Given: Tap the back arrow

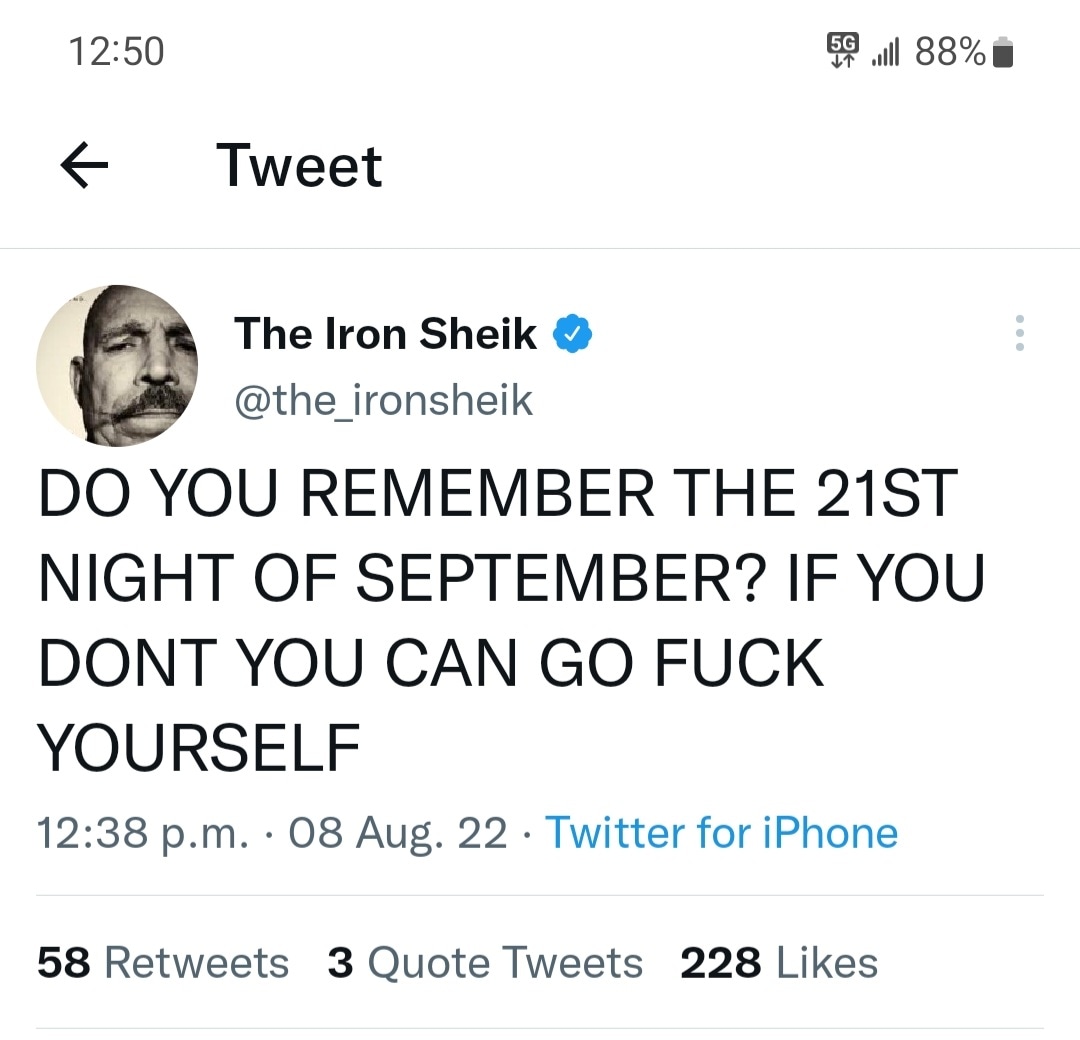Looking at the screenshot, I should pyautogui.click(x=84, y=166).
